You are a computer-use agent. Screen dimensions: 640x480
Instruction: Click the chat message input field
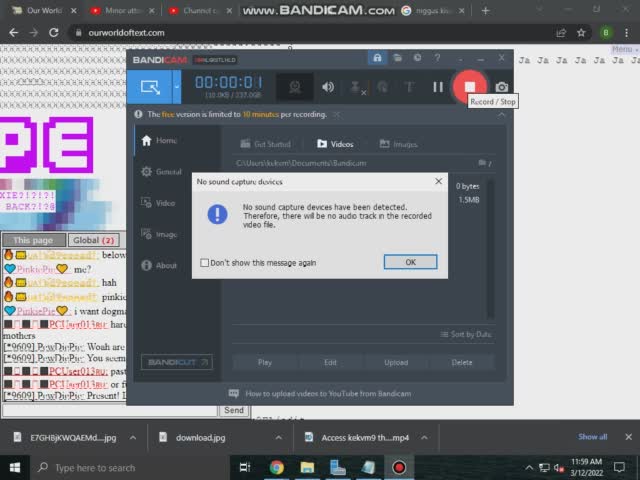[110, 411]
